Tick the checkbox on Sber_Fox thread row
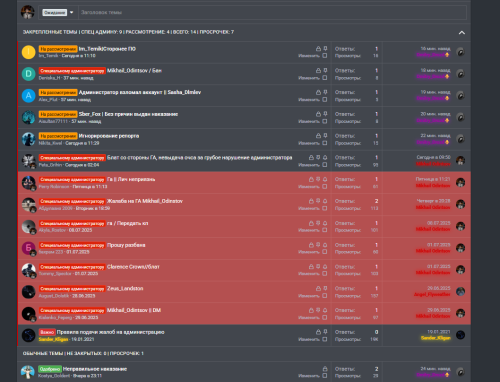This screenshot has height=382, width=500. pos(325,121)
